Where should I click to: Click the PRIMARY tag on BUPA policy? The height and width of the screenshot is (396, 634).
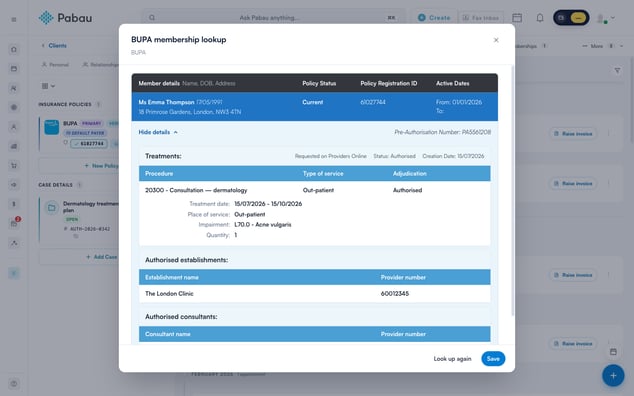click(x=91, y=123)
